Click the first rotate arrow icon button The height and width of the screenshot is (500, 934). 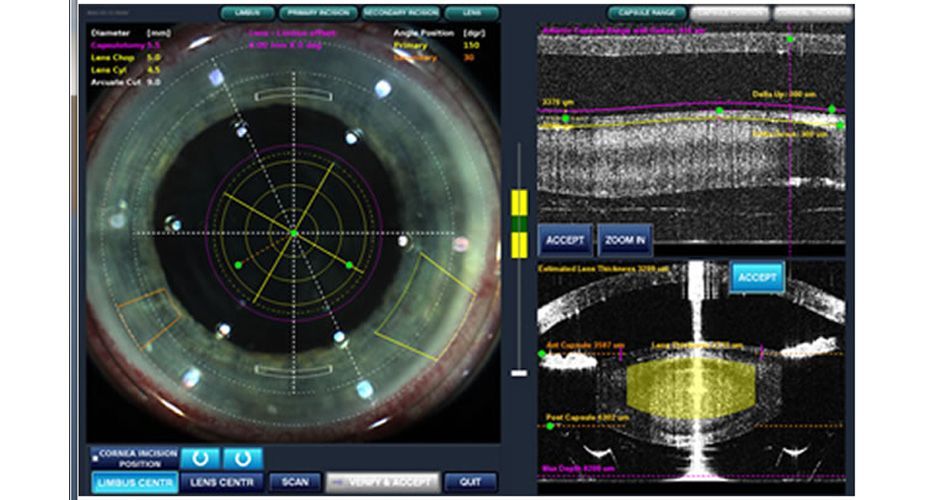click(200, 458)
